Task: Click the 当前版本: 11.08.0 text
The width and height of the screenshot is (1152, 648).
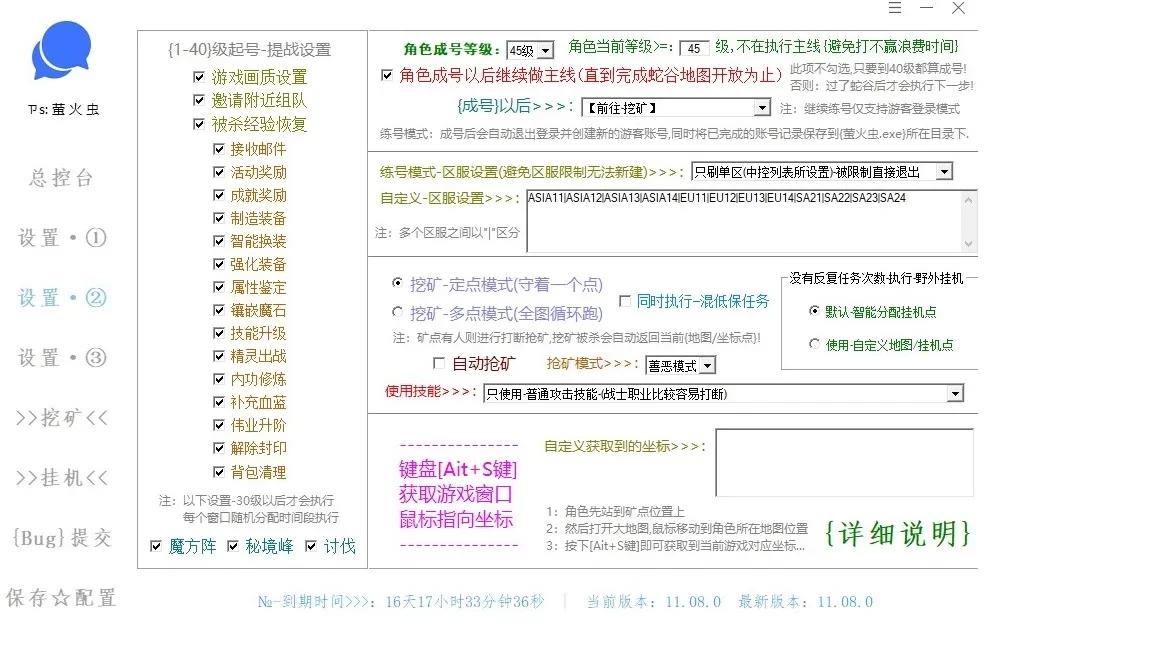Action: coord(654,602)
